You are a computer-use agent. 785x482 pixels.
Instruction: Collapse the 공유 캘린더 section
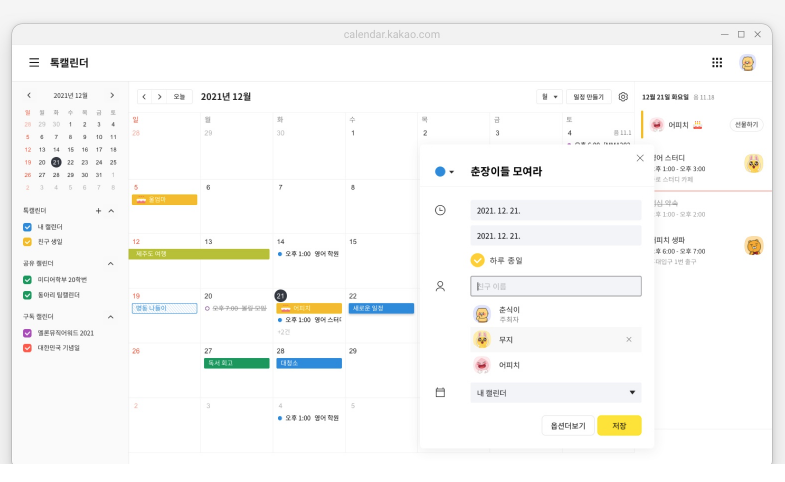pyautogui.click(x=111, y=263)
